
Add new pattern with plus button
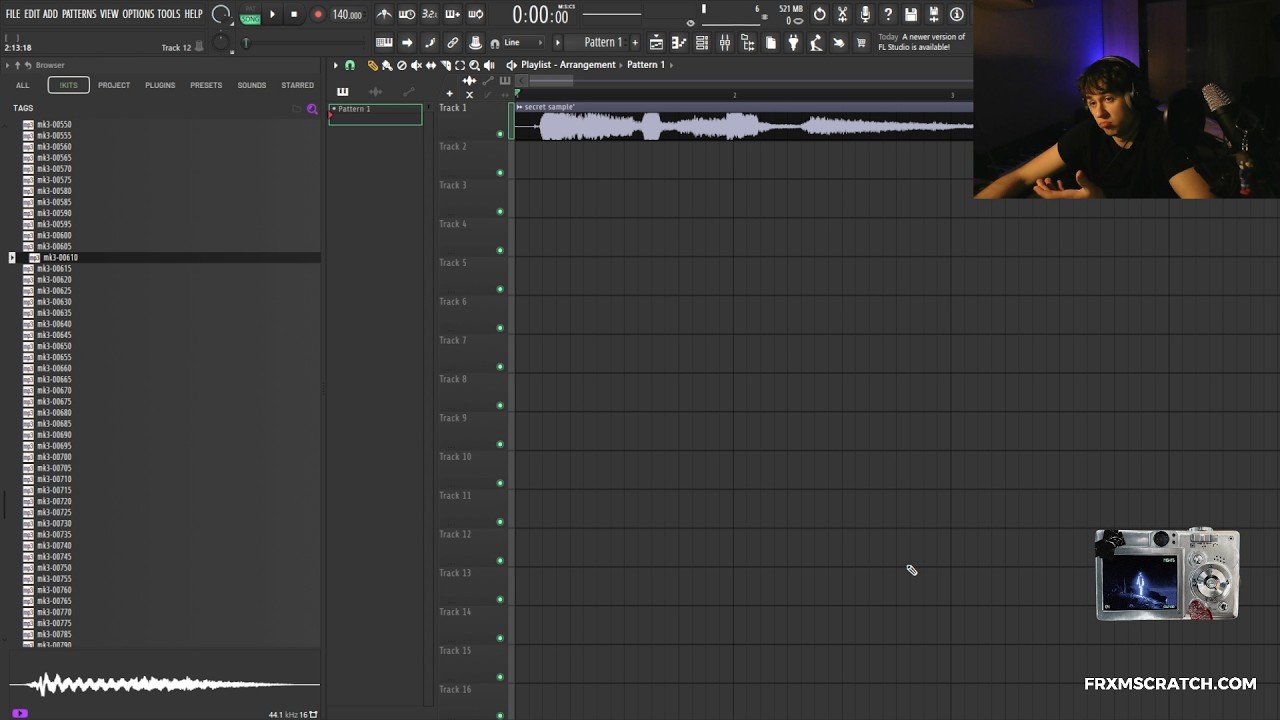(635, 42)
